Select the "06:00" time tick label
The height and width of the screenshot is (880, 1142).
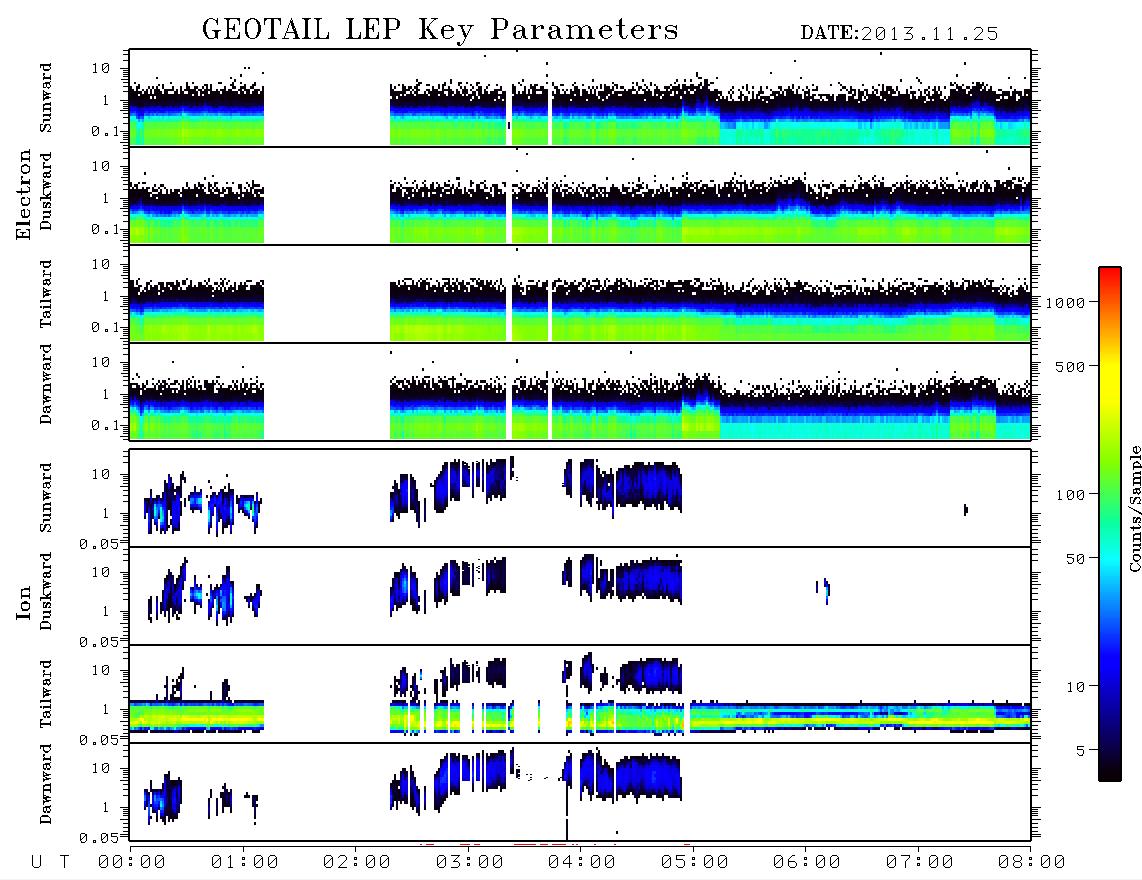[807, 863]
